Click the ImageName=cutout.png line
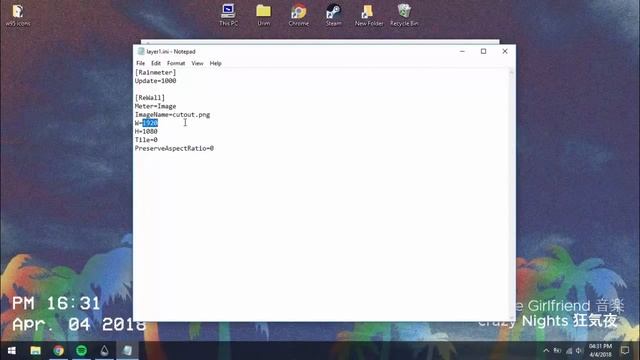 click(x=172, y=115)
